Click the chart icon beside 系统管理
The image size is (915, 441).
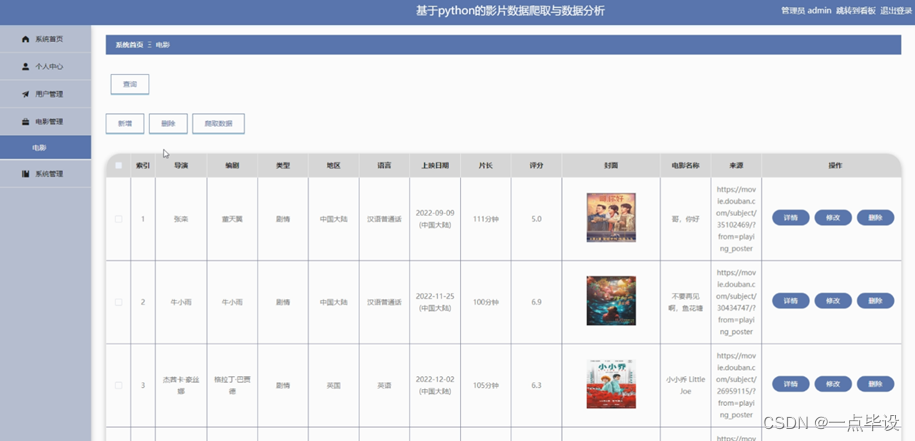point(25,174)
